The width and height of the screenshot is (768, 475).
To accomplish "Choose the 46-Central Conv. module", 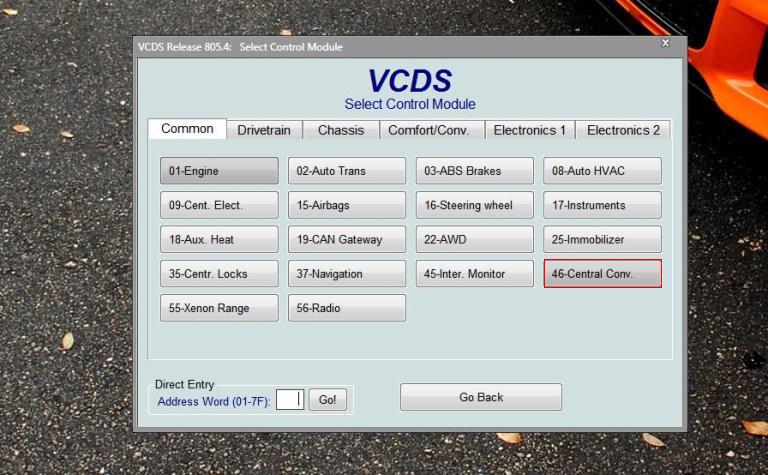I will click(x=602, y=274).
